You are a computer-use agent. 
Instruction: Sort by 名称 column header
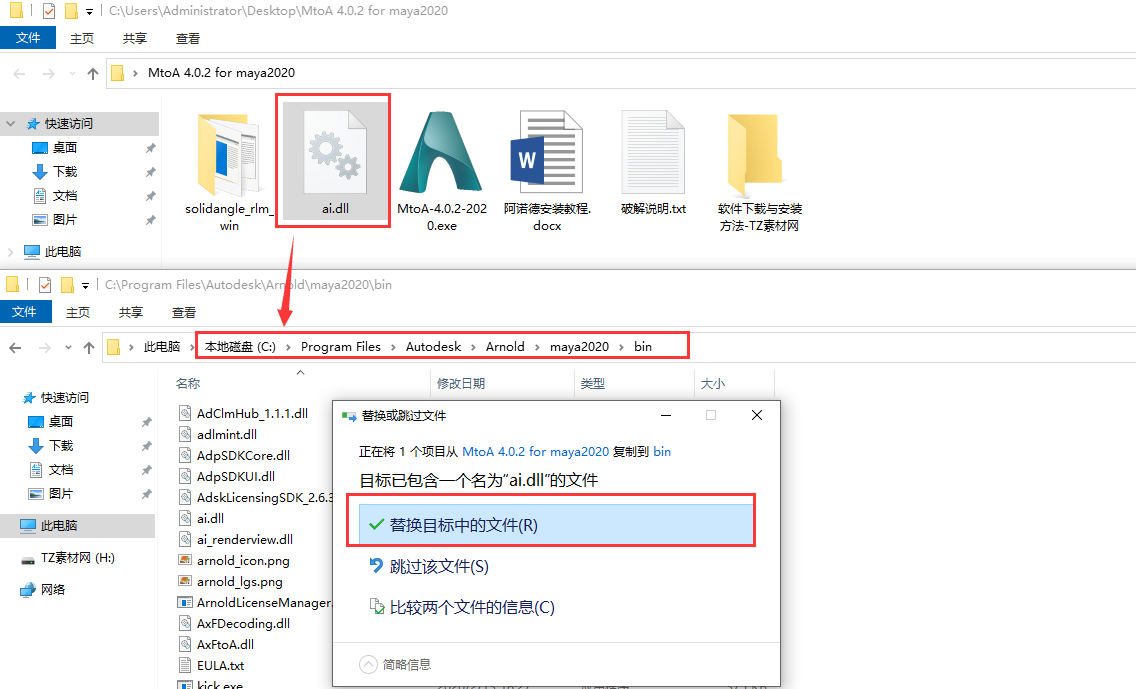click(x=188, y=383)
